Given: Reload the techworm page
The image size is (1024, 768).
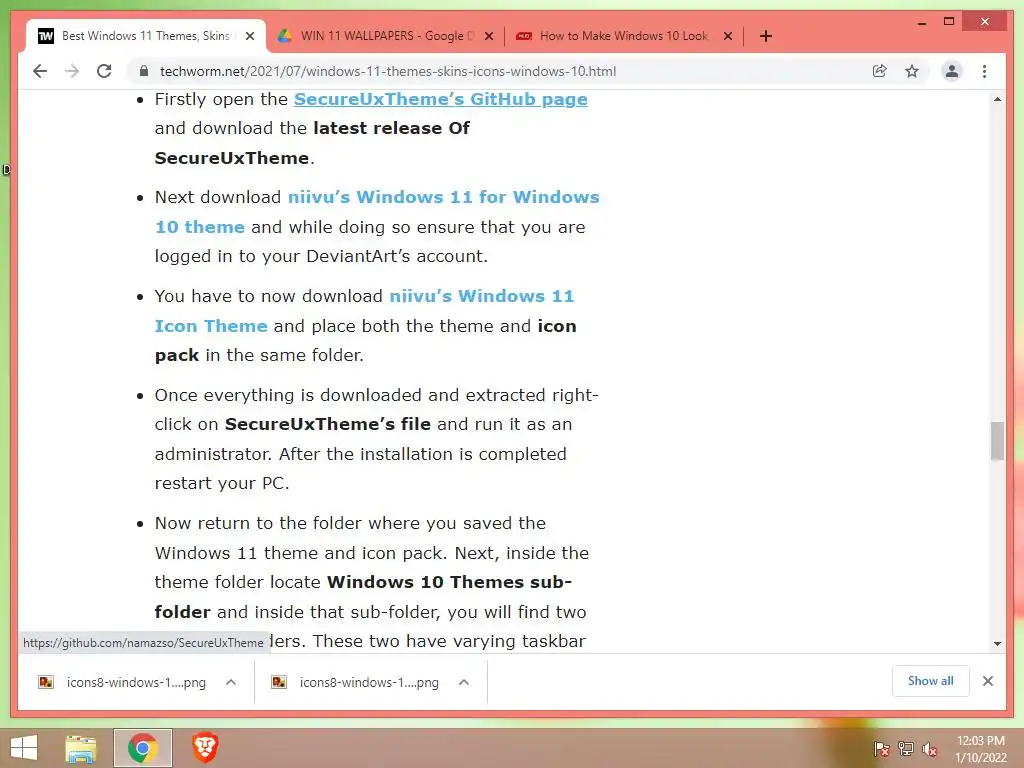Looking at the screenshot, I should click(x=104, y=71).
